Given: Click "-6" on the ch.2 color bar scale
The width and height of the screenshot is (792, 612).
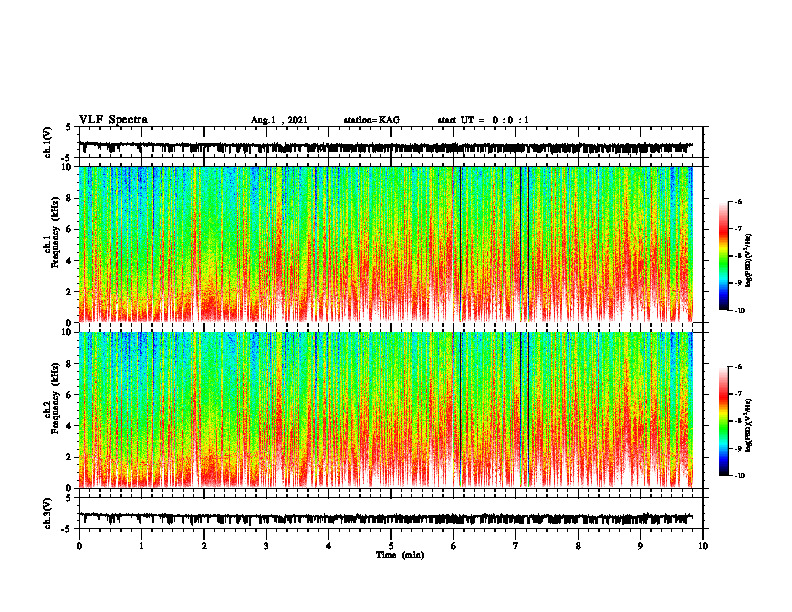Looking at the screenshot, I should [x=739, y=367].
